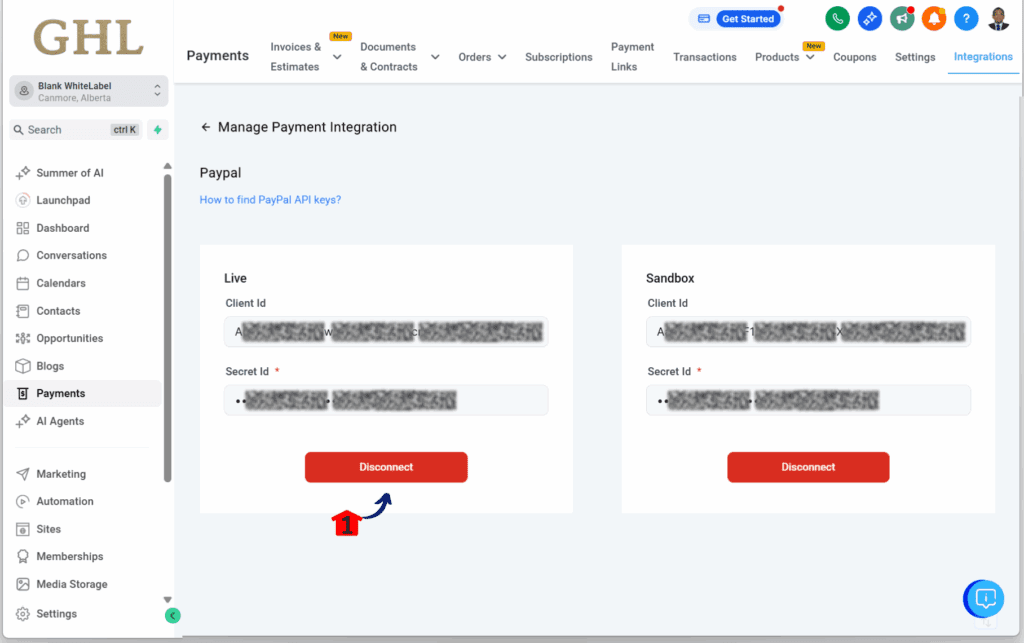Collapse sidebar with green arrow button
This screenshot has width=1024, height=643.
[172, 615]
